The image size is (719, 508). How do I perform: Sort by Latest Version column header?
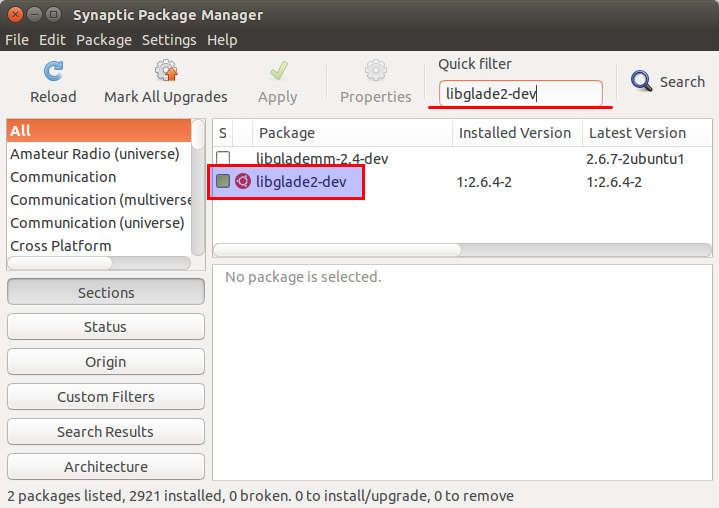click(x=647, y=133)
